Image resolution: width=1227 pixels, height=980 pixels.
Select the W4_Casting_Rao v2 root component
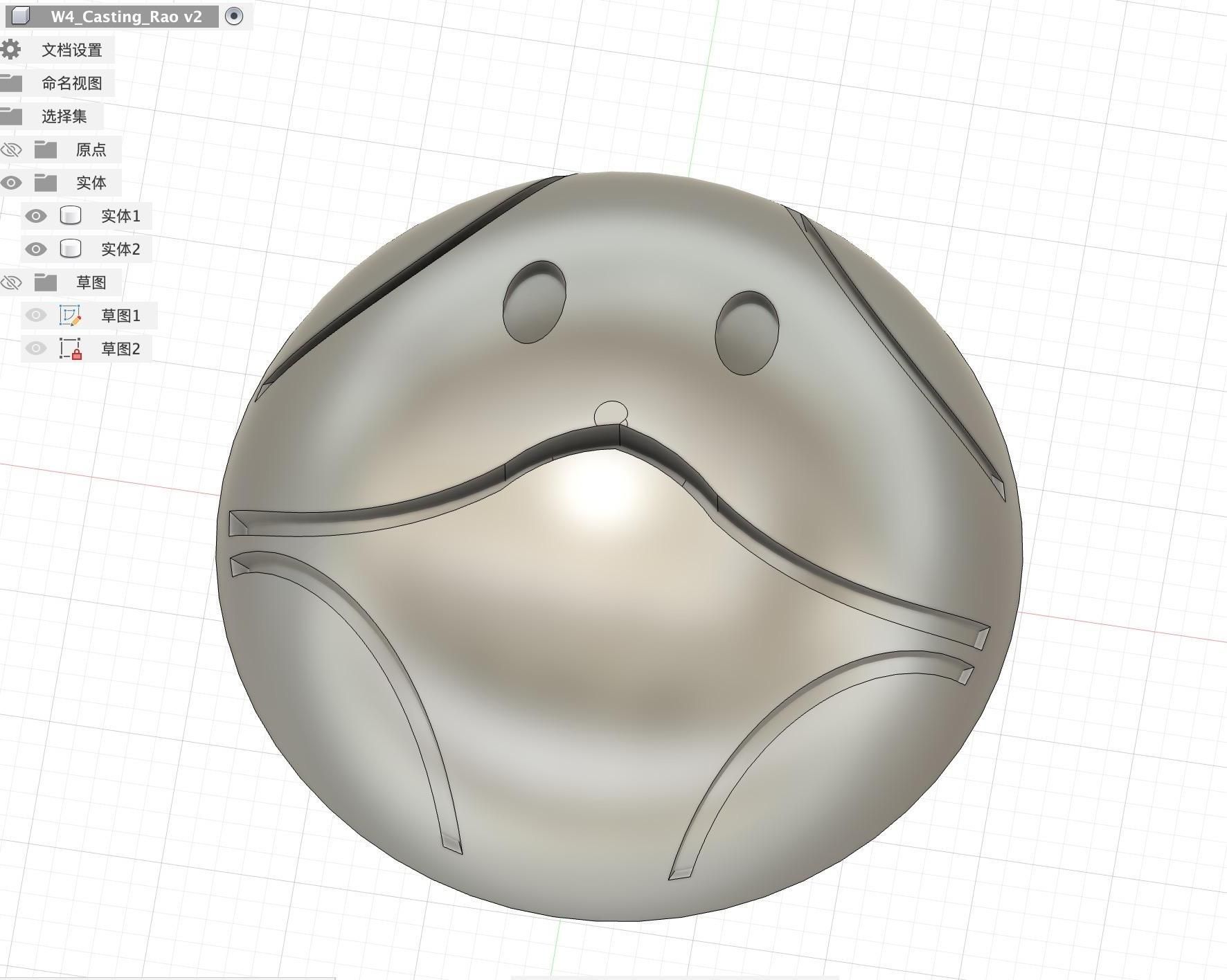(x=127, y=17)
